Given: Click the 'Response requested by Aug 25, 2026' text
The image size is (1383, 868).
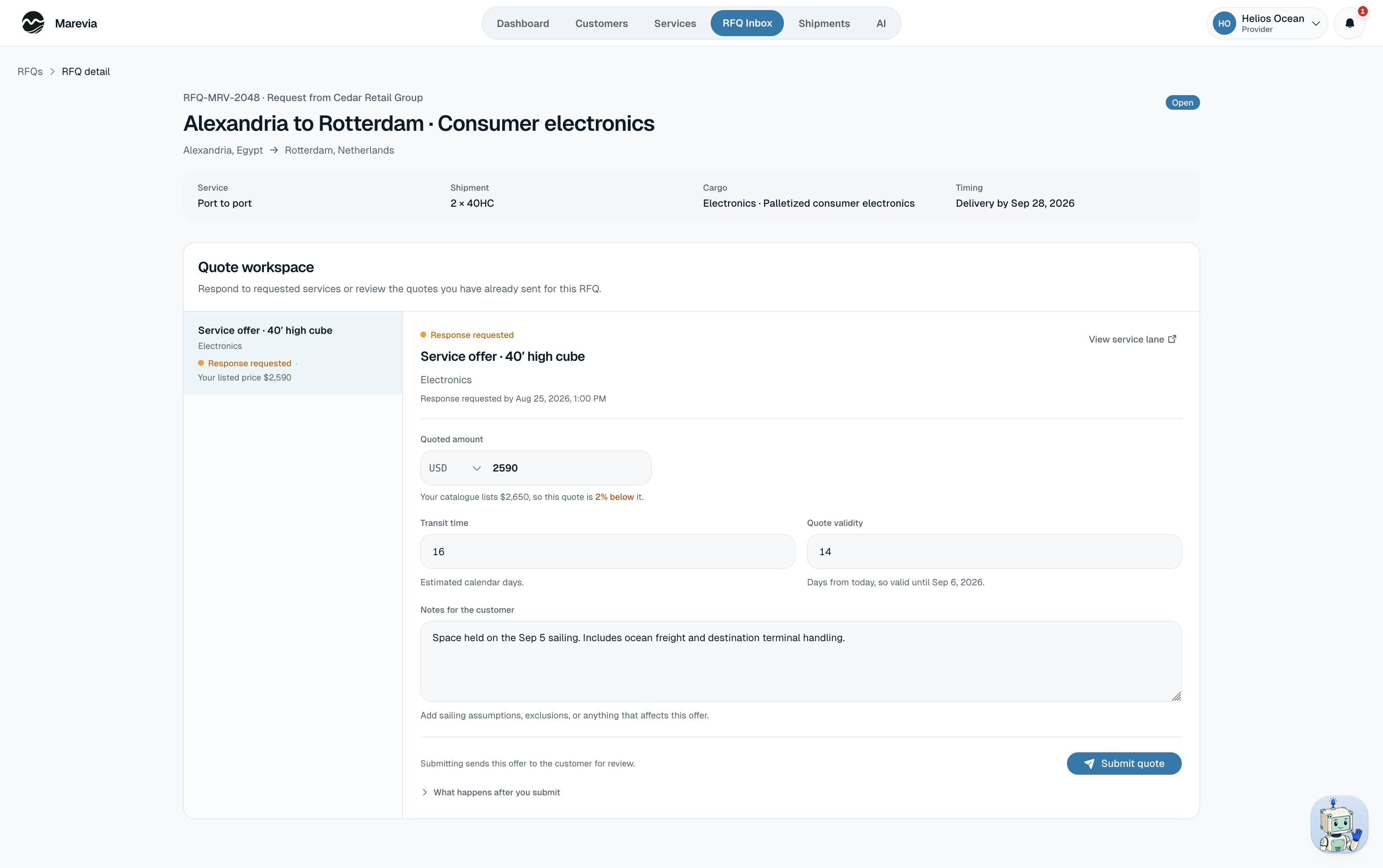Looking at the screenshot, I should click(x=513, y=398).
